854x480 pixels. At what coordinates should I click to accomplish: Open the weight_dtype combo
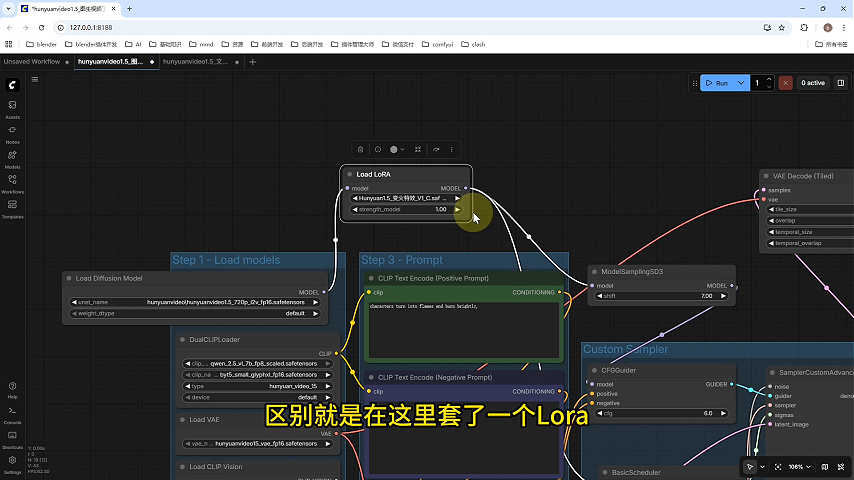pos(194,313)
